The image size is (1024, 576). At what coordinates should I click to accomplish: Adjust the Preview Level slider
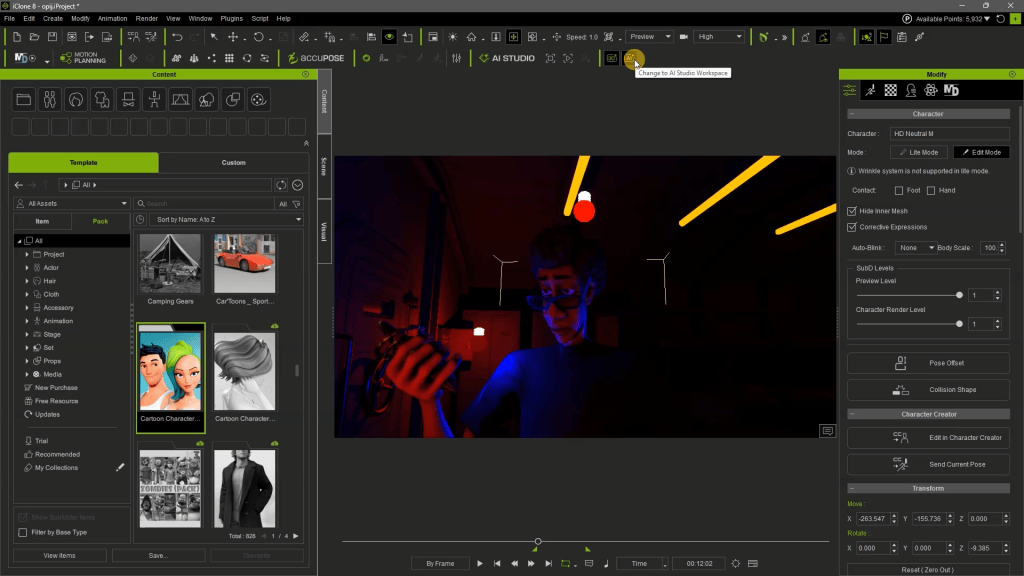959,295
